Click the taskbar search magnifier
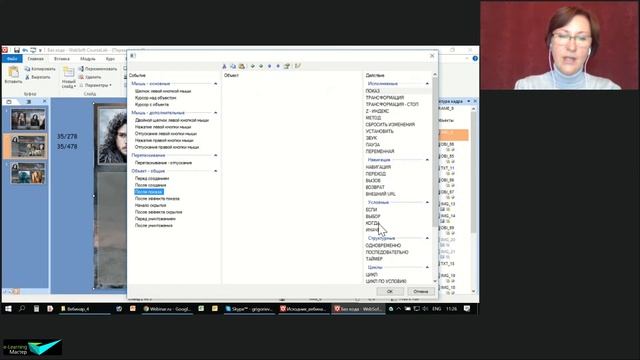 pyautogui.click(x=22, y=309)
